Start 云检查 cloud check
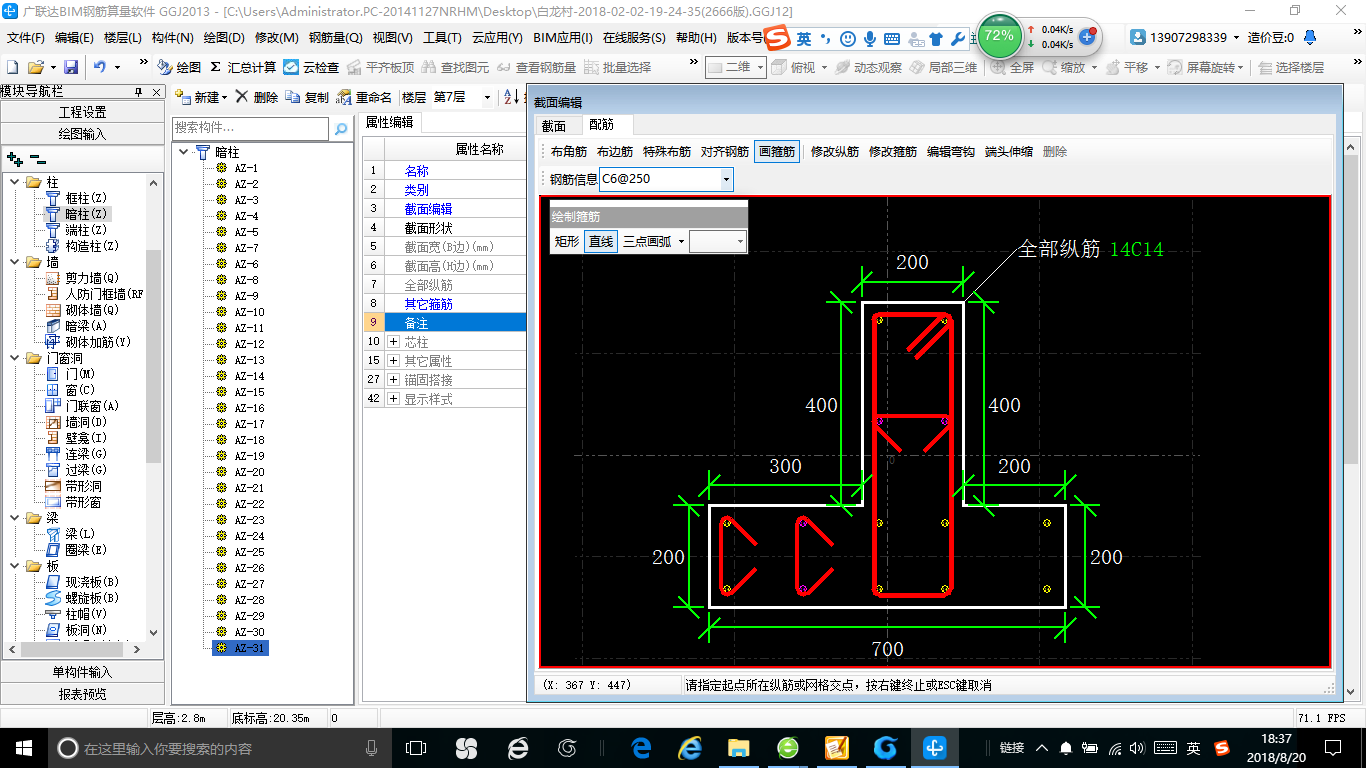The image size is (1366, 768). coord(311,67)
